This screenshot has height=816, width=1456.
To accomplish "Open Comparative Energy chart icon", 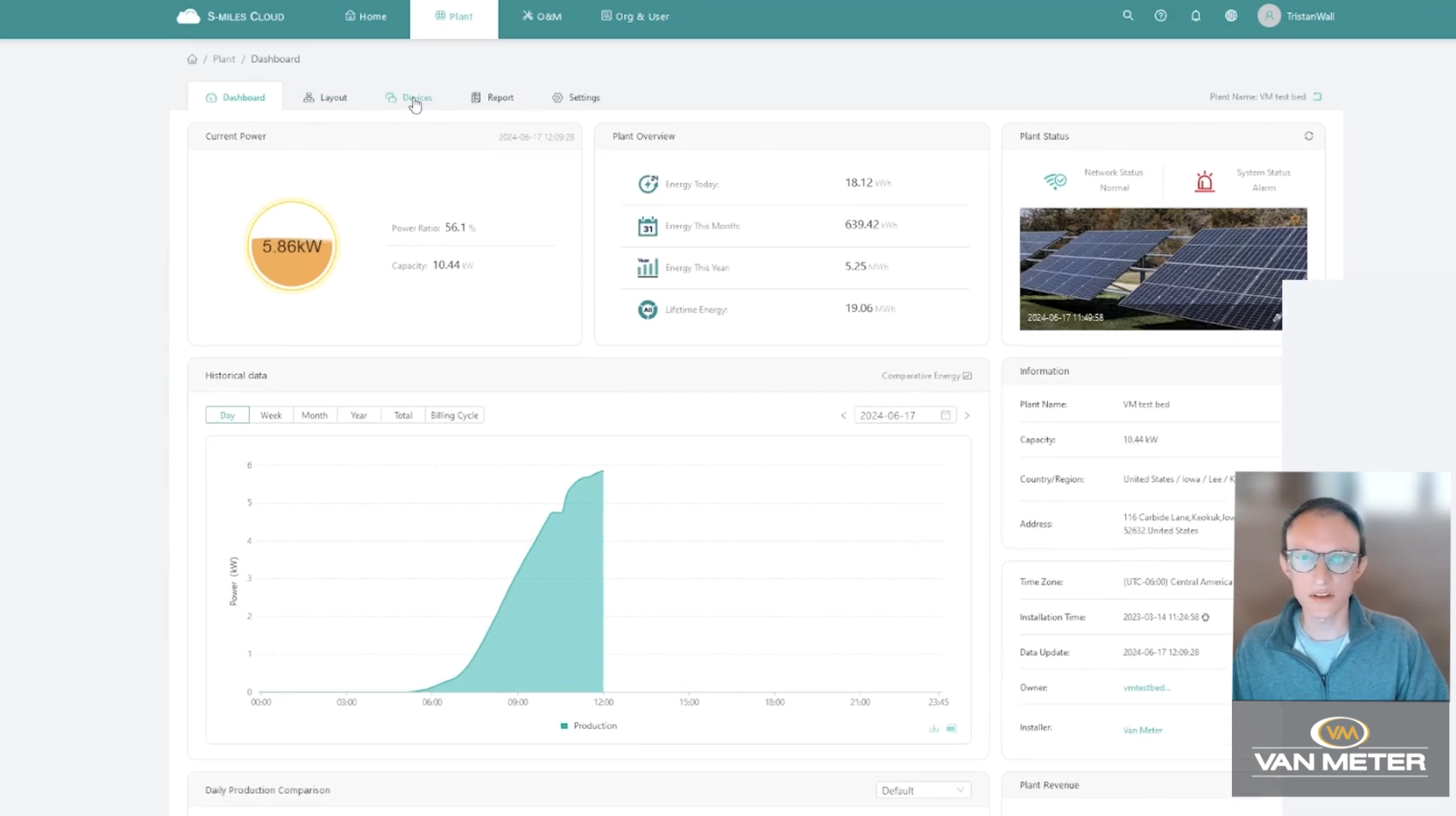I will click(x=968, y=375).
